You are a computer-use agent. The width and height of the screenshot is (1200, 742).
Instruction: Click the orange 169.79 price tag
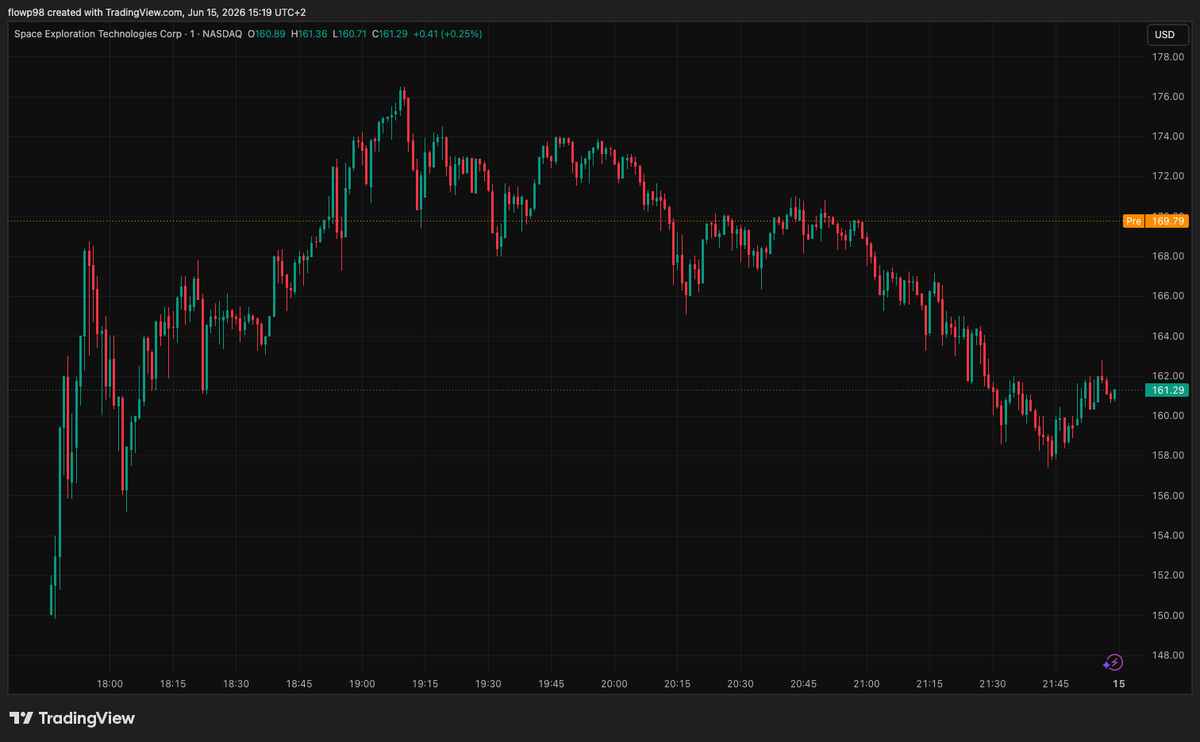click(1168, 221)
